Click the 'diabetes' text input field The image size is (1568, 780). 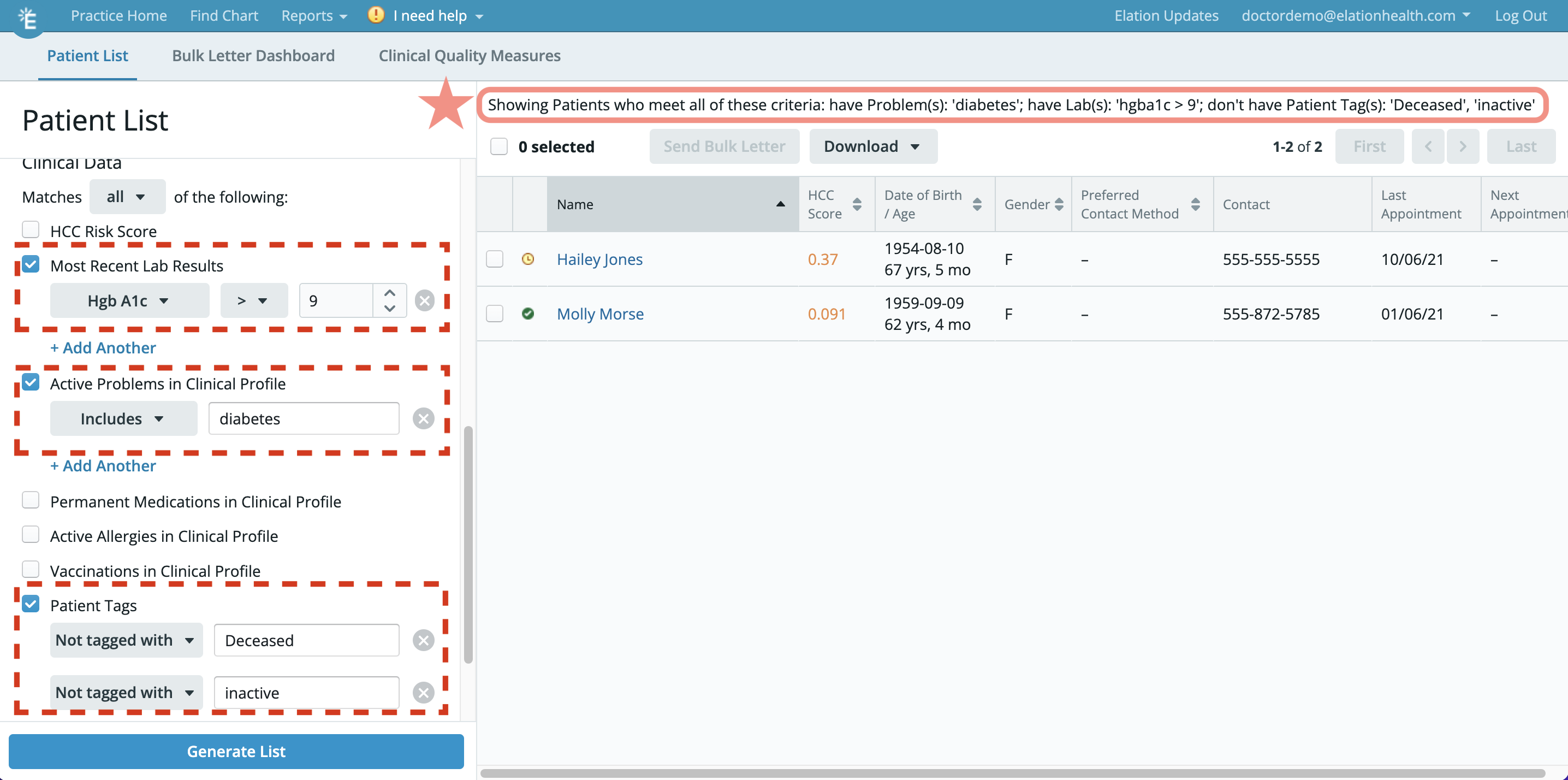(303, 418)
